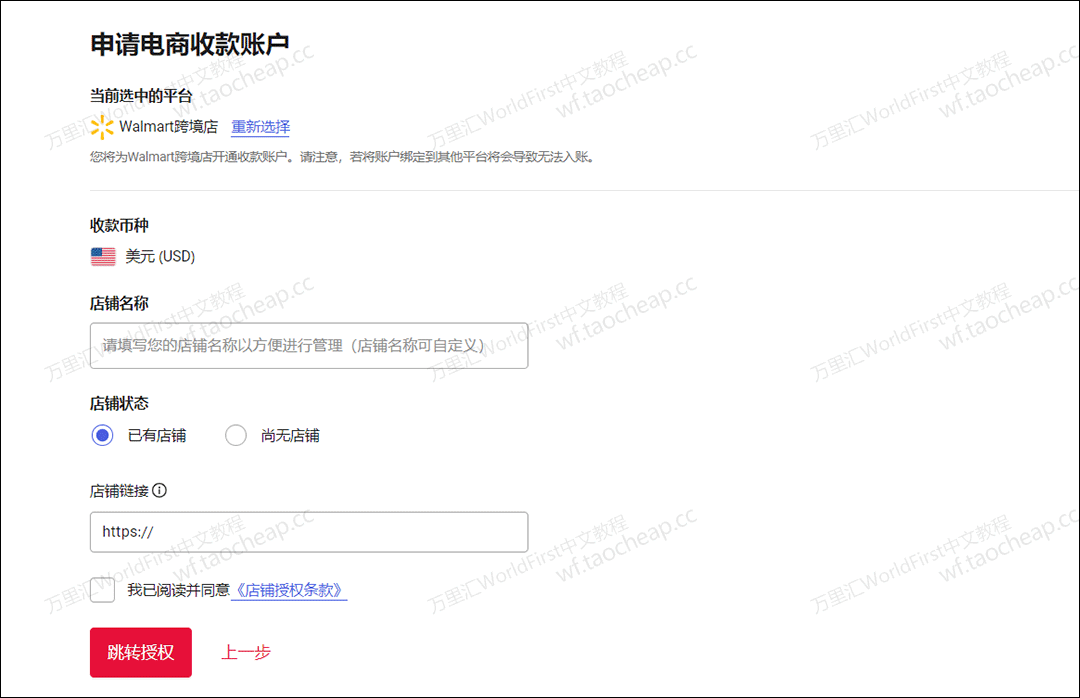The width and height of the screenshot is (1080, 698).
Task: Focus the 店铺名称 input field
Action: click(x=309, y=345)
